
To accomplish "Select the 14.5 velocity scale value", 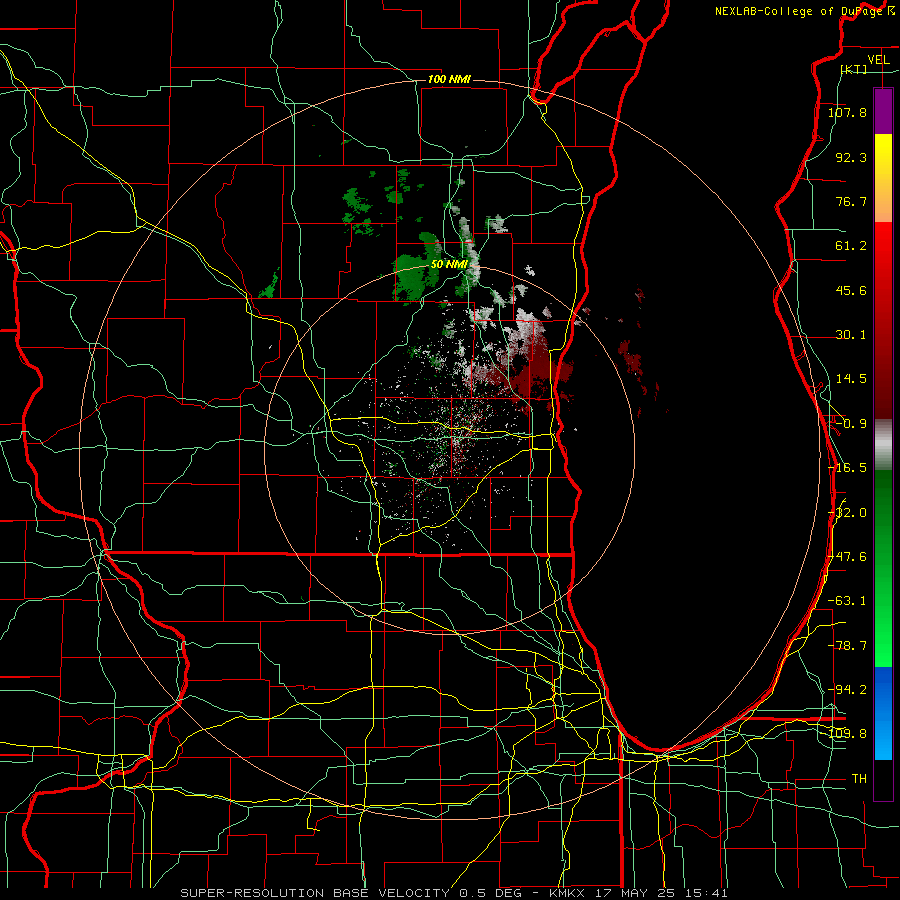I will (851, 379).
